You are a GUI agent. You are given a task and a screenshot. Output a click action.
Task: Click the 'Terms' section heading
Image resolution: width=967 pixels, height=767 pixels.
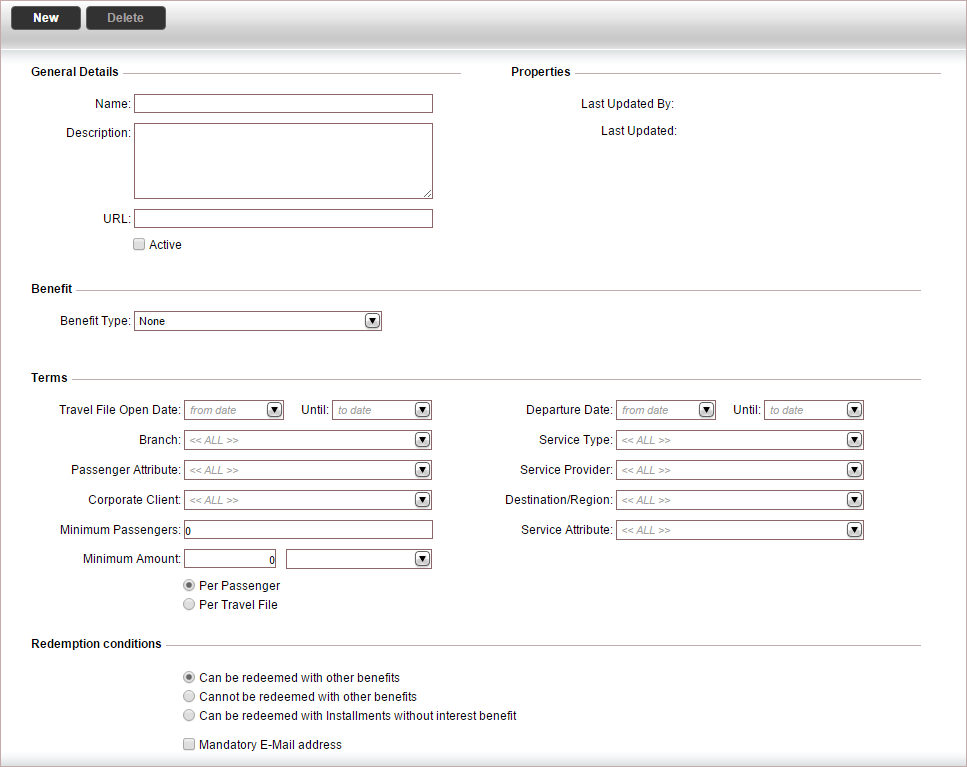pos(49,377)
